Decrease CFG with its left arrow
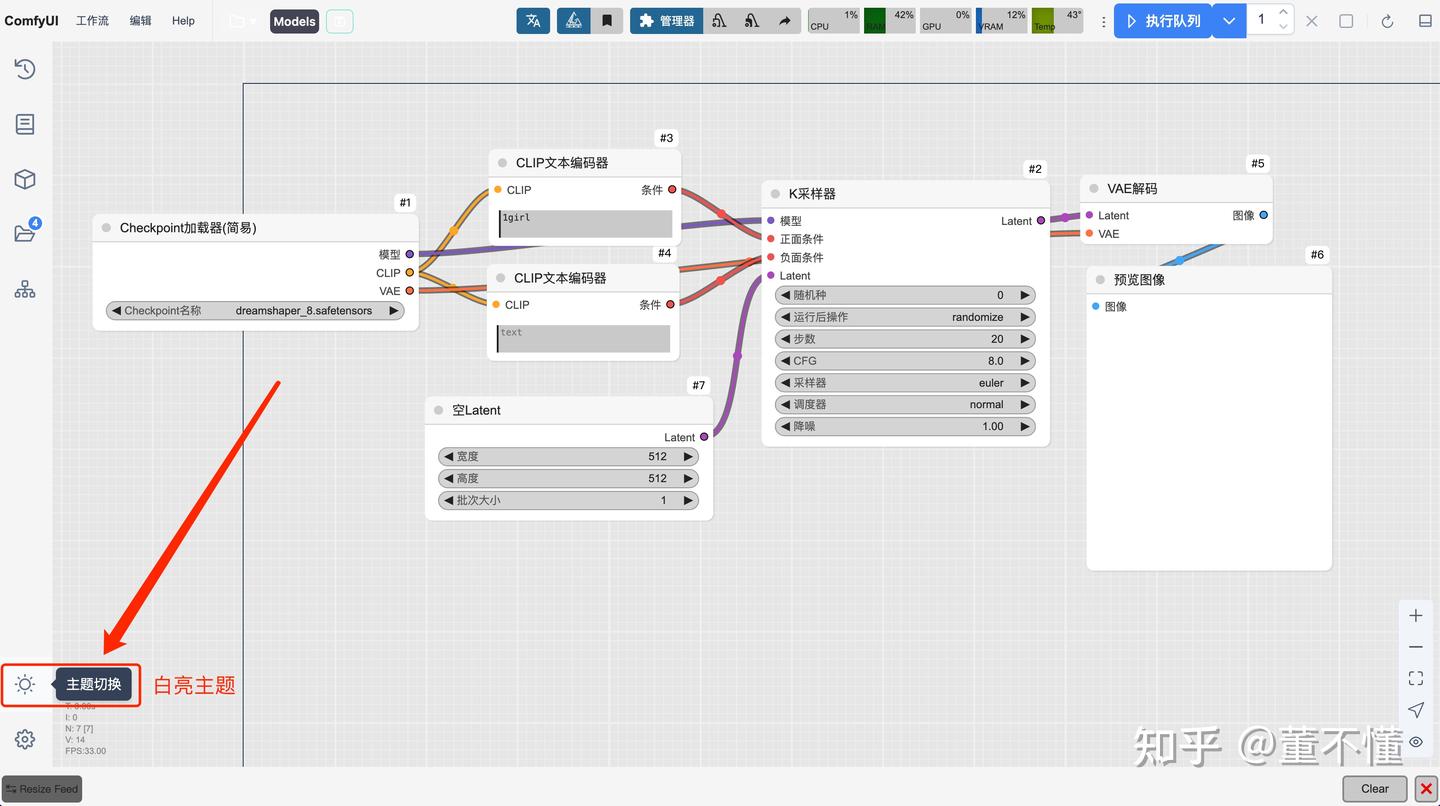The image size is (1440, 806). [785, 361]
